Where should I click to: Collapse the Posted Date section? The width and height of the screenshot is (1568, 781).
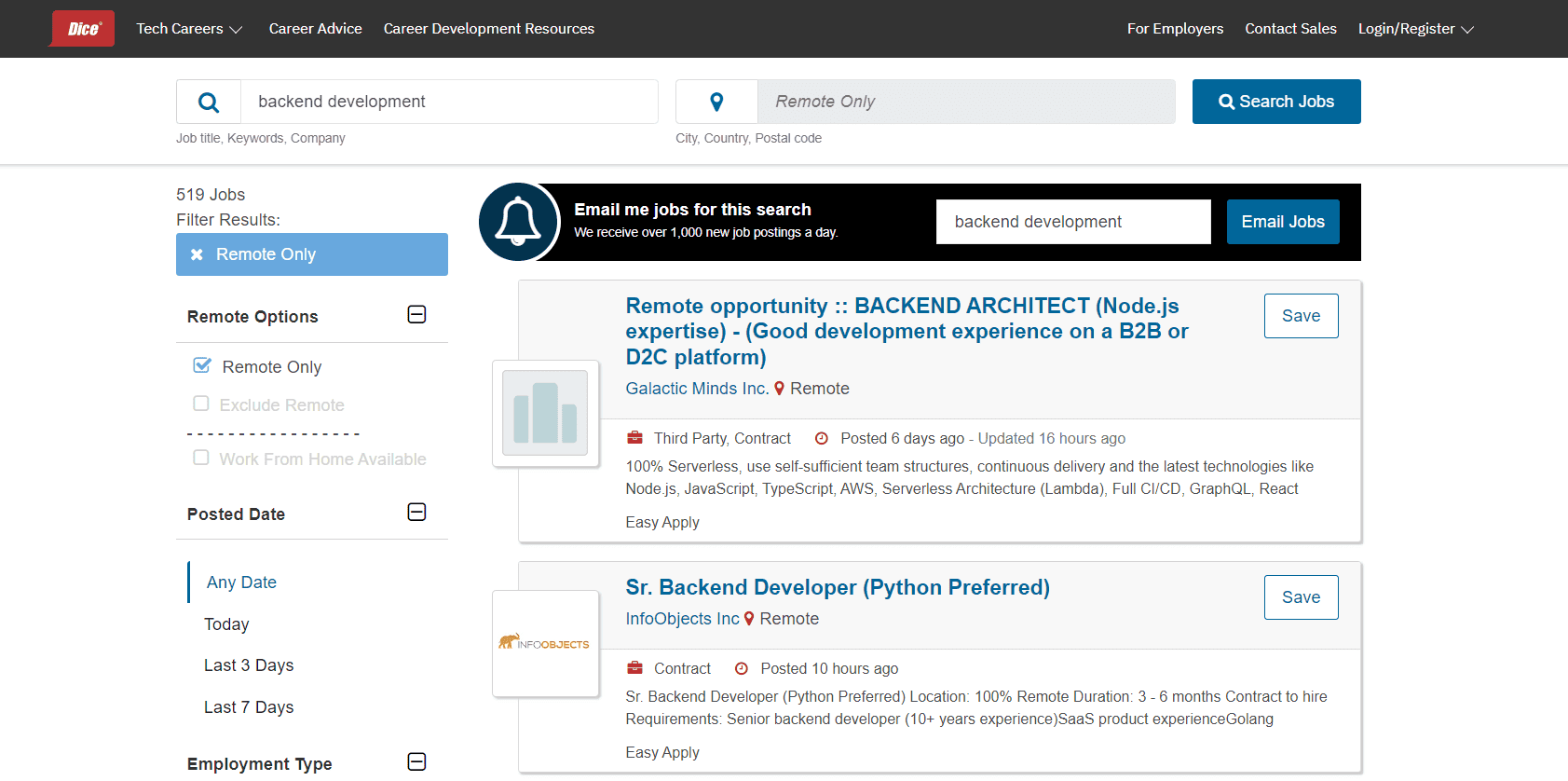417,513
